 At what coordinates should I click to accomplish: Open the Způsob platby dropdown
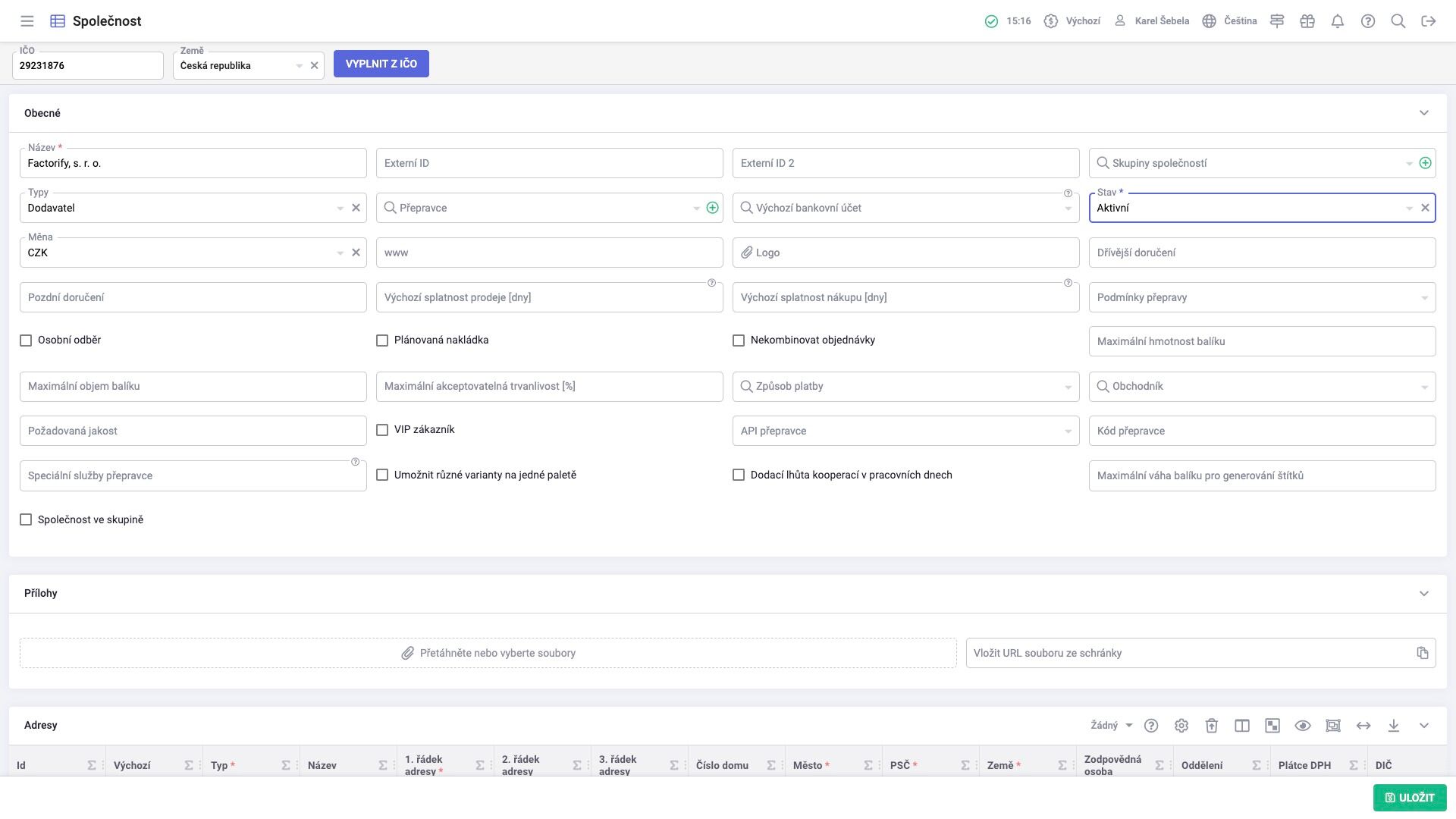coord(905,387)
